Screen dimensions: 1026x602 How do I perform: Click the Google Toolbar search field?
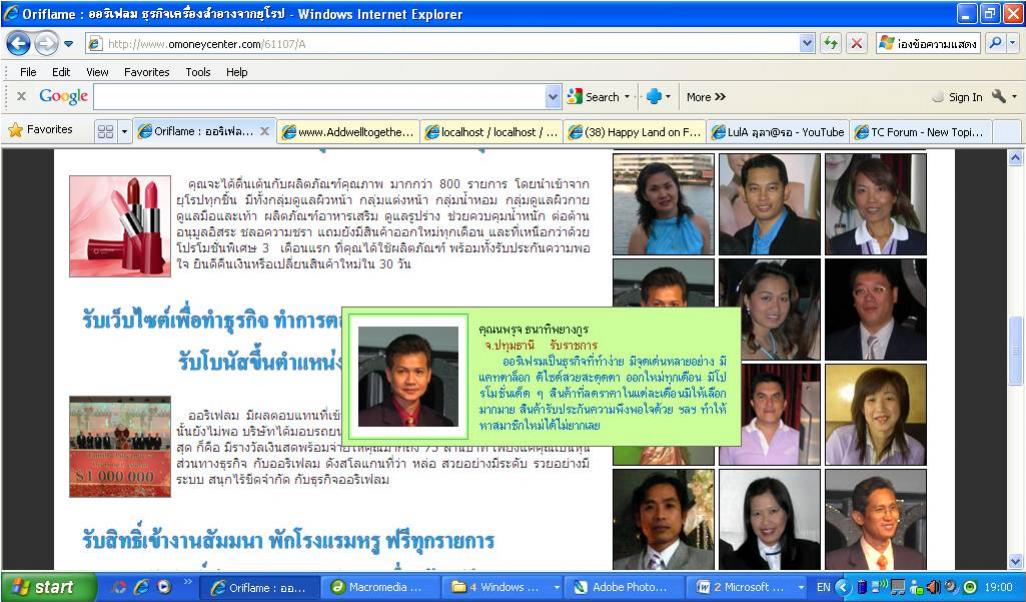click(320, 97)
